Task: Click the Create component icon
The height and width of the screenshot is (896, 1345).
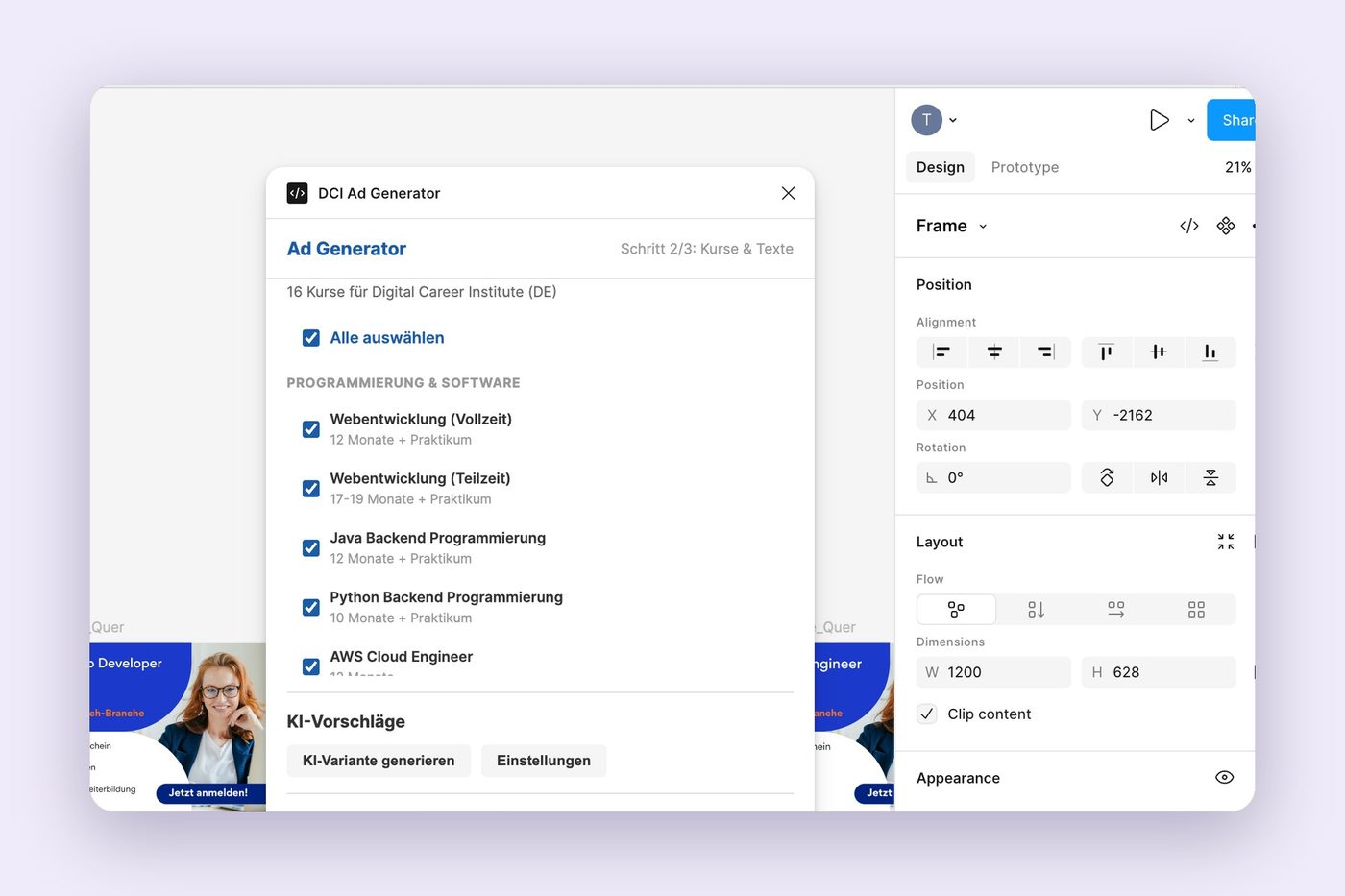Action: click(1226, 226)
